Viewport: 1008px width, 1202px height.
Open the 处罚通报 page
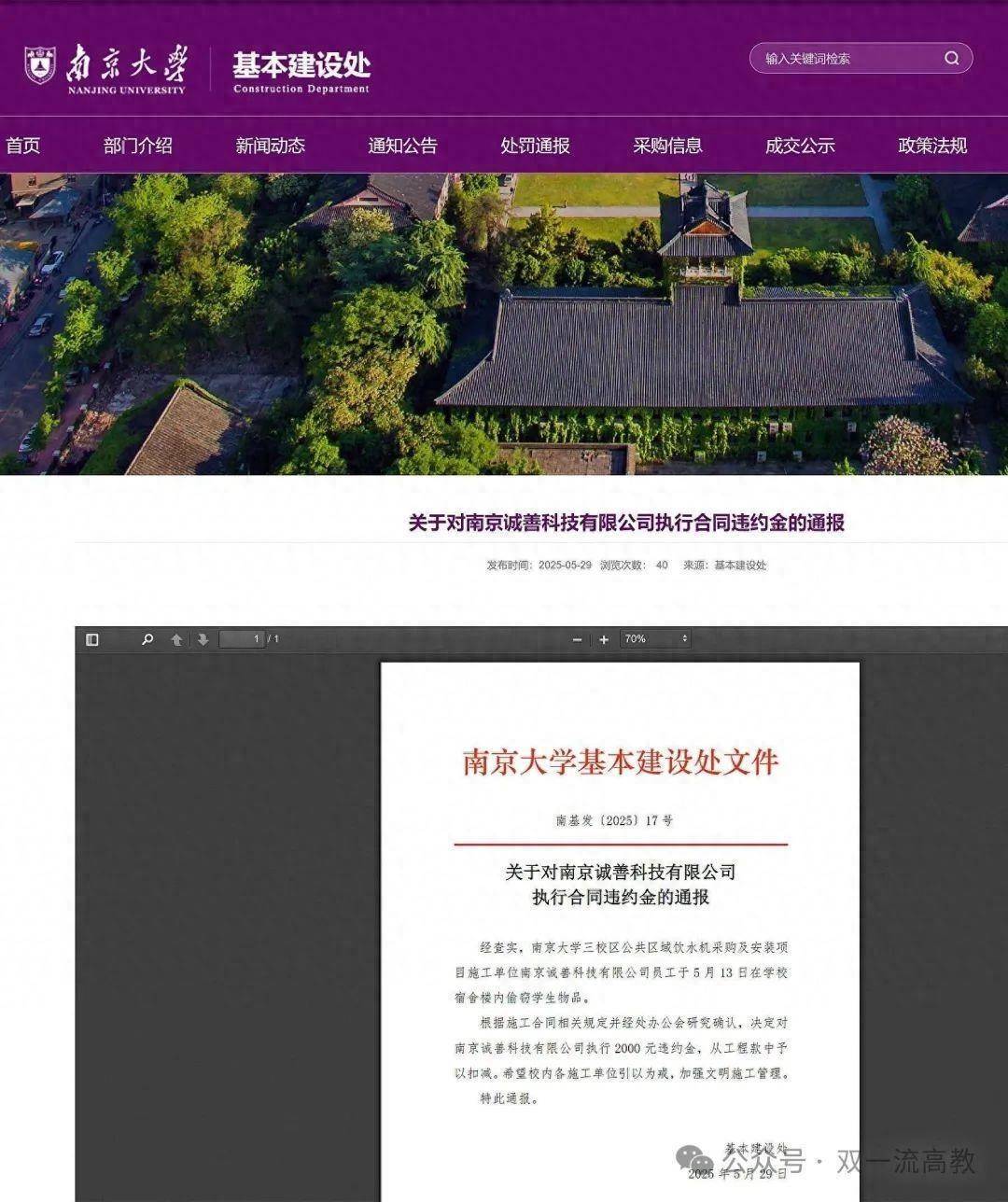coord(535,146)
